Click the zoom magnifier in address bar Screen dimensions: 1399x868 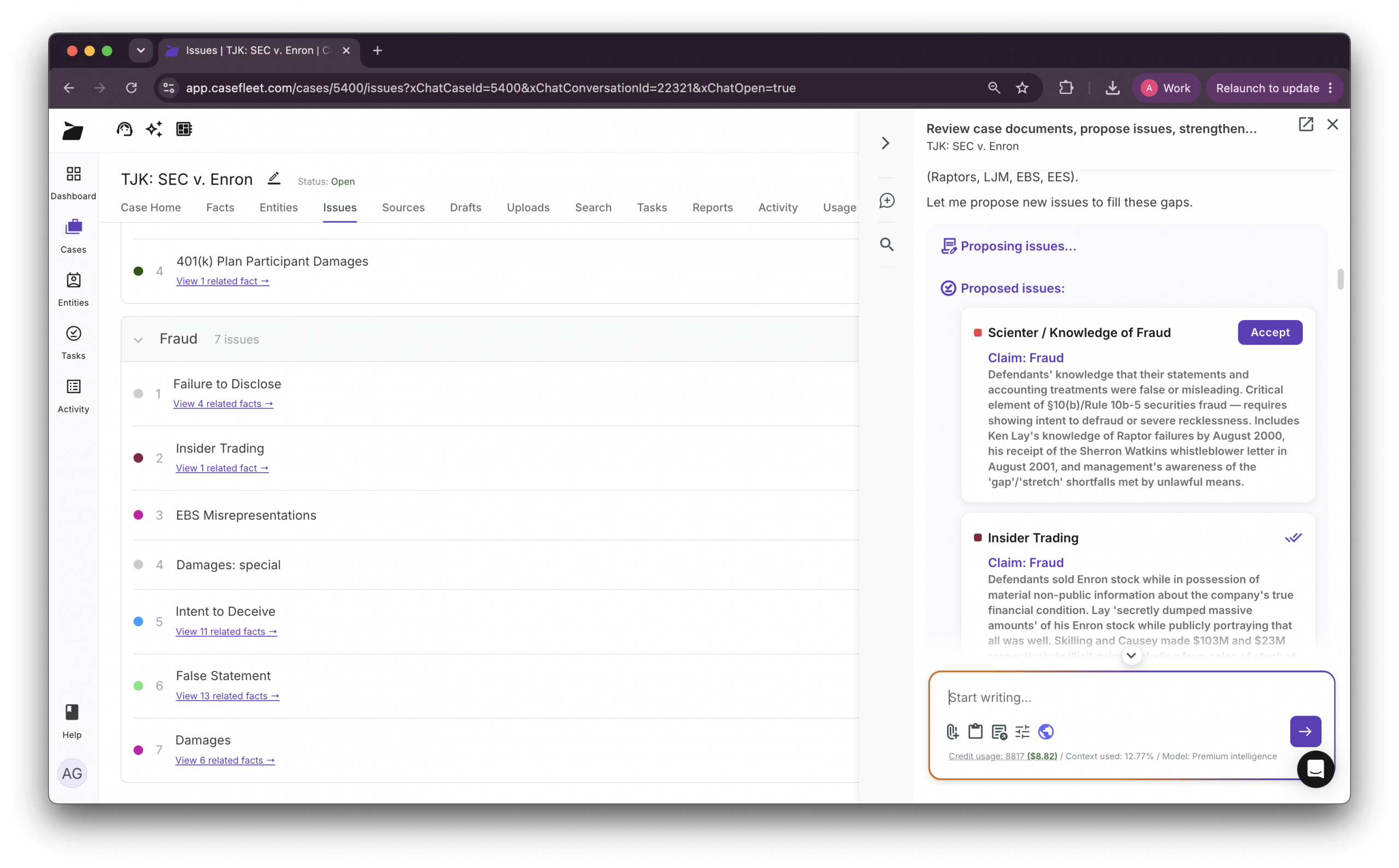click(994, 88)
